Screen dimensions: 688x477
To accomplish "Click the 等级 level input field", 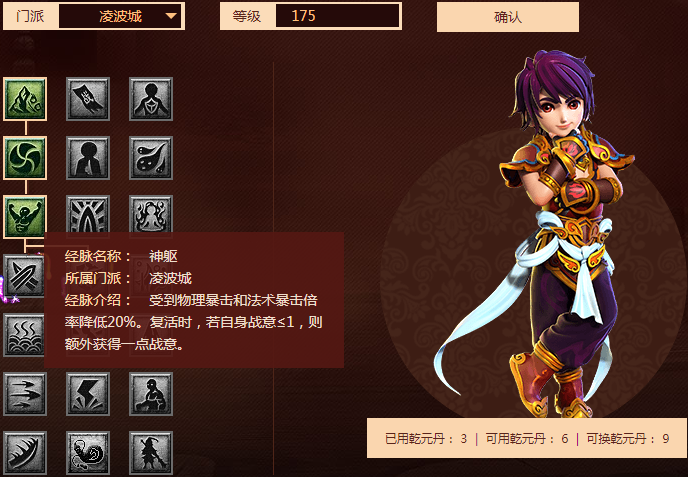I will coord(337,16).
